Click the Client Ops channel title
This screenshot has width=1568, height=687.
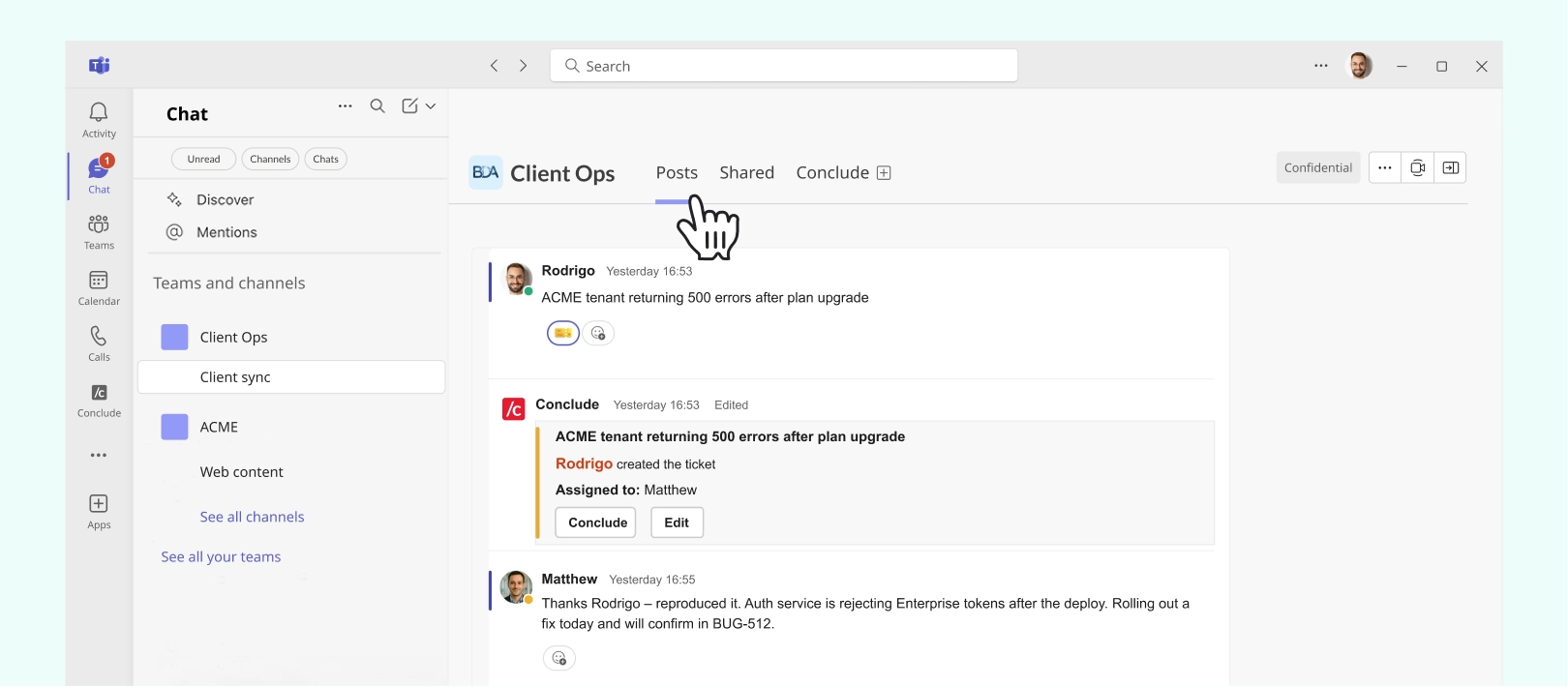click(x=562, y=173)
